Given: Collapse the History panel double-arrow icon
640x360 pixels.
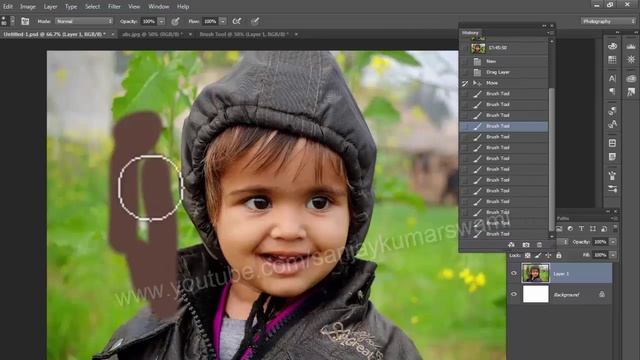Looking at the screenshot, I should tap(544, 26).
